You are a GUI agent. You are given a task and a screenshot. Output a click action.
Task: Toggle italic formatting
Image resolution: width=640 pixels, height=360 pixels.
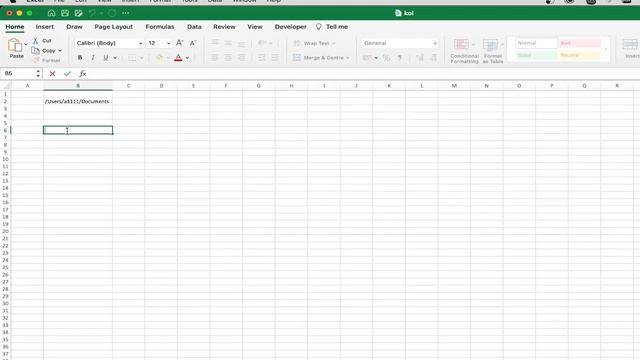pos(93,58)
